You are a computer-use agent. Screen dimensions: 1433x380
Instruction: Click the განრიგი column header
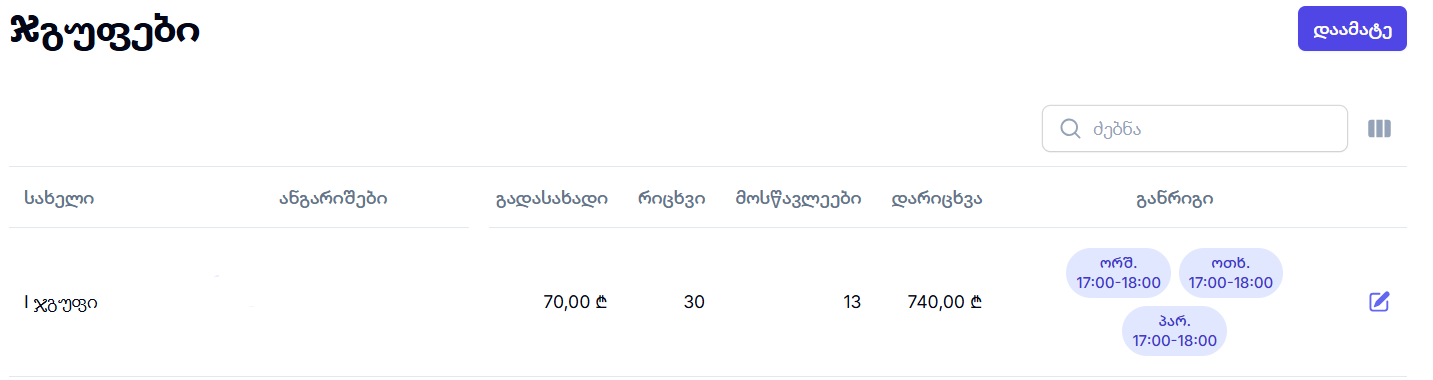(1175, 198)
